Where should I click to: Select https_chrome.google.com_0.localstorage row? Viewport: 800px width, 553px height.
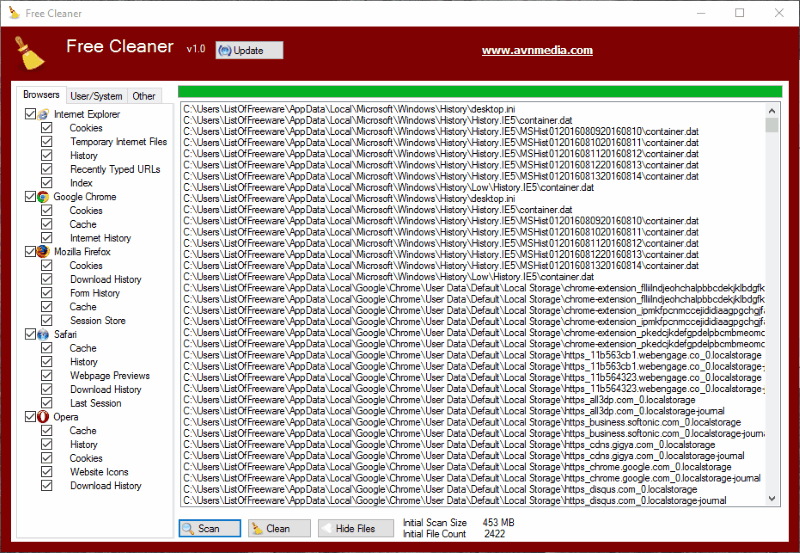click(457, 467)
